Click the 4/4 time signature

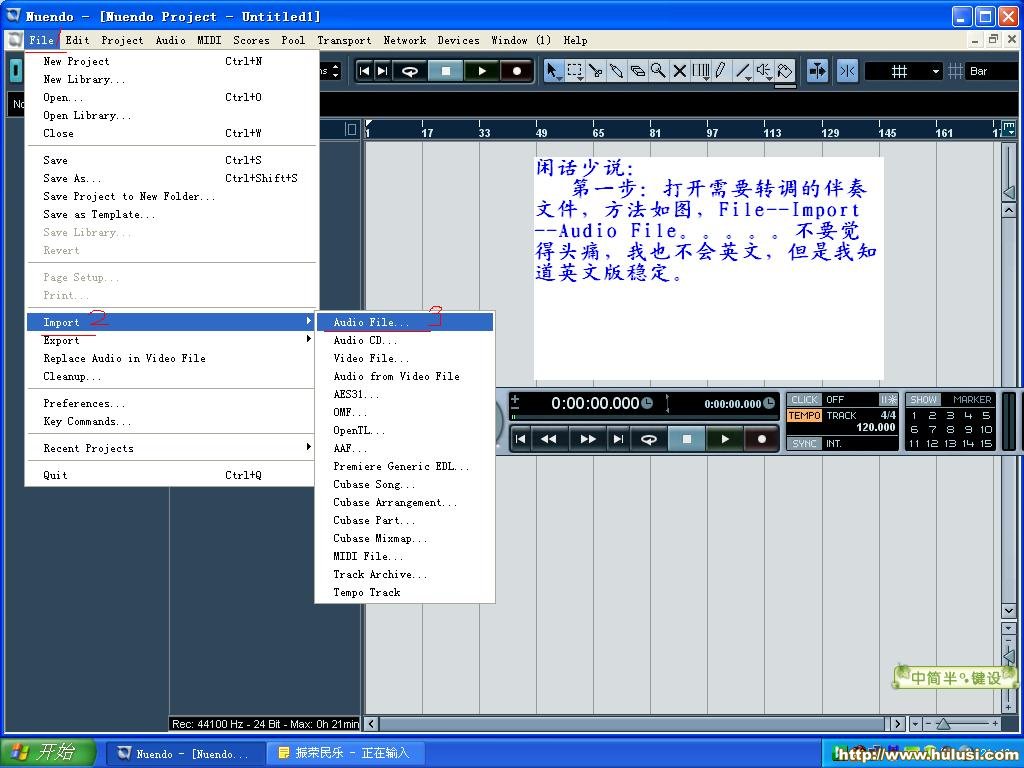tap(888, 415)
